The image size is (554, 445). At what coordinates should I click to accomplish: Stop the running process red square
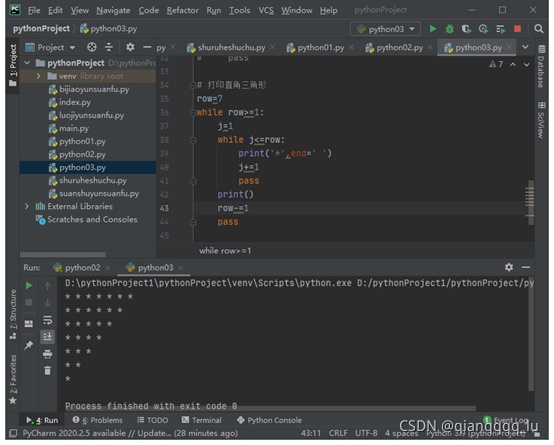[x=517, y=29]
